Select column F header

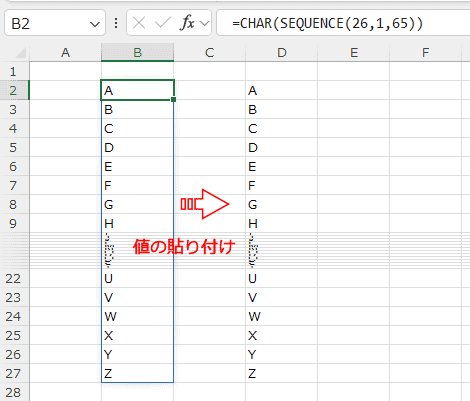pyautogui.click(x=426, y=53)
